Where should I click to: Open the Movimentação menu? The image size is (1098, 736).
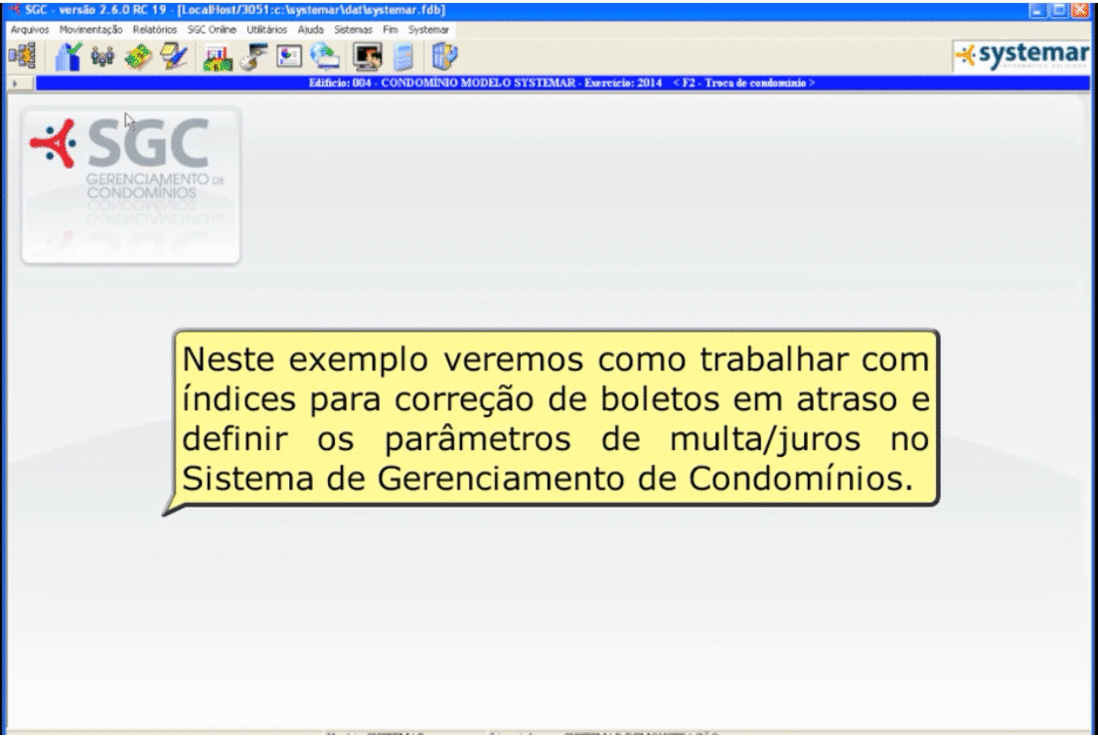[89, 30]
